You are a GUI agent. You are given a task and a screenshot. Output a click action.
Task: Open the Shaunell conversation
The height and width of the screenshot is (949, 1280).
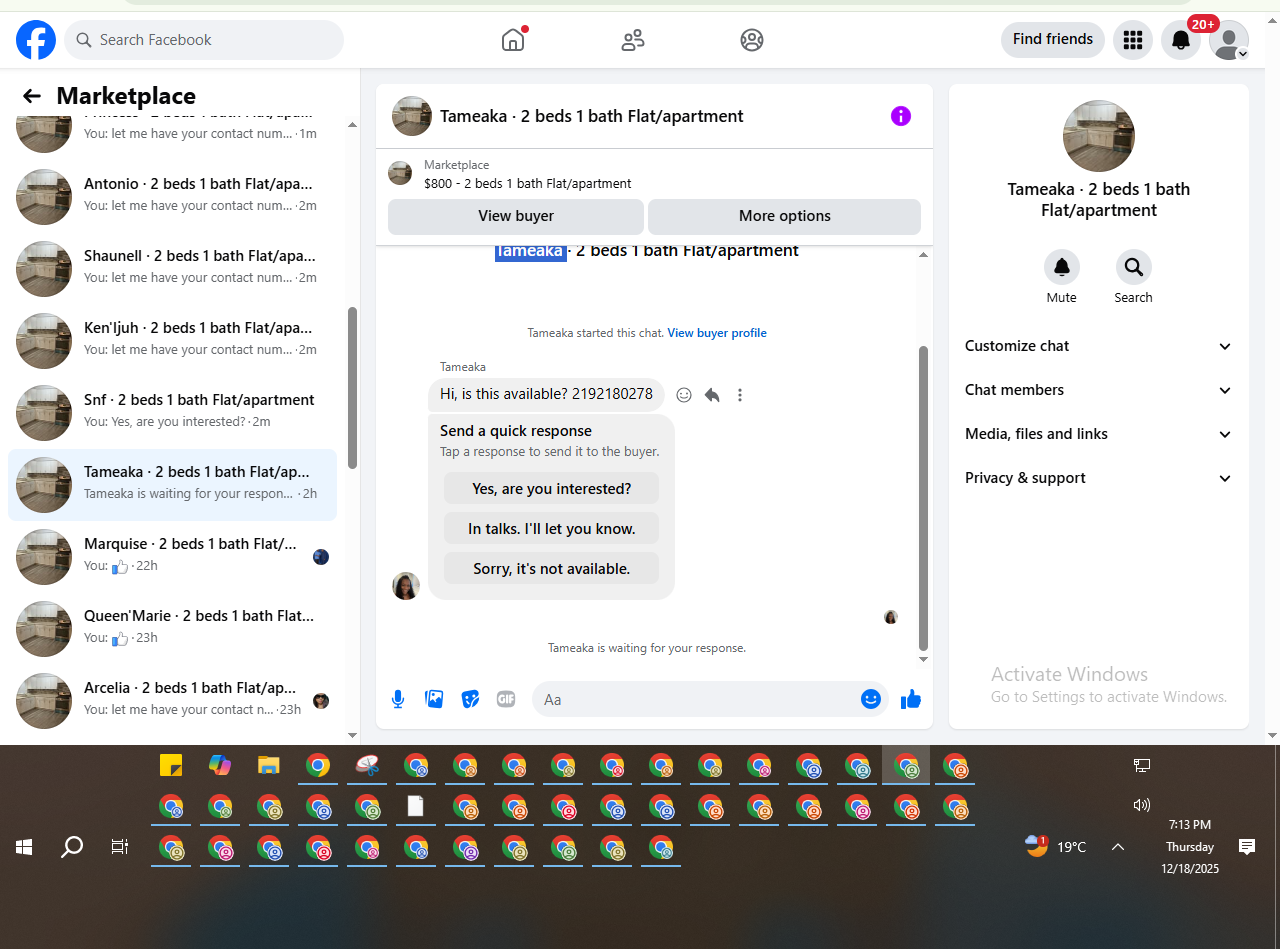[x=172, y=268]
